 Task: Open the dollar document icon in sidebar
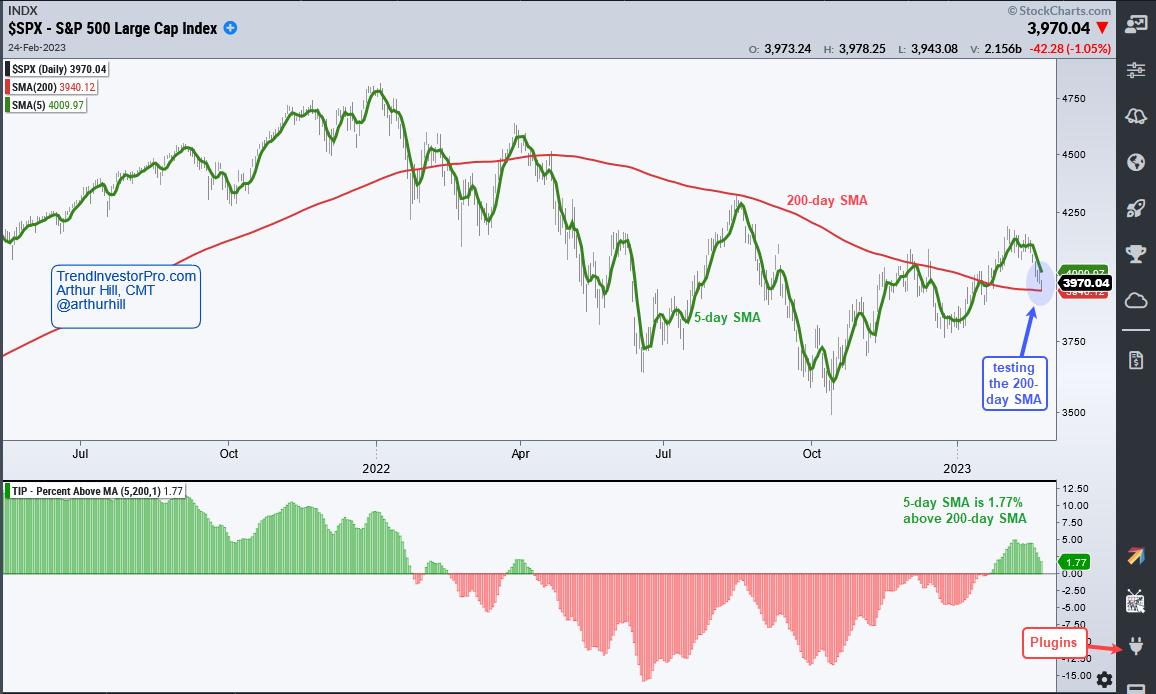[1136, 359]
